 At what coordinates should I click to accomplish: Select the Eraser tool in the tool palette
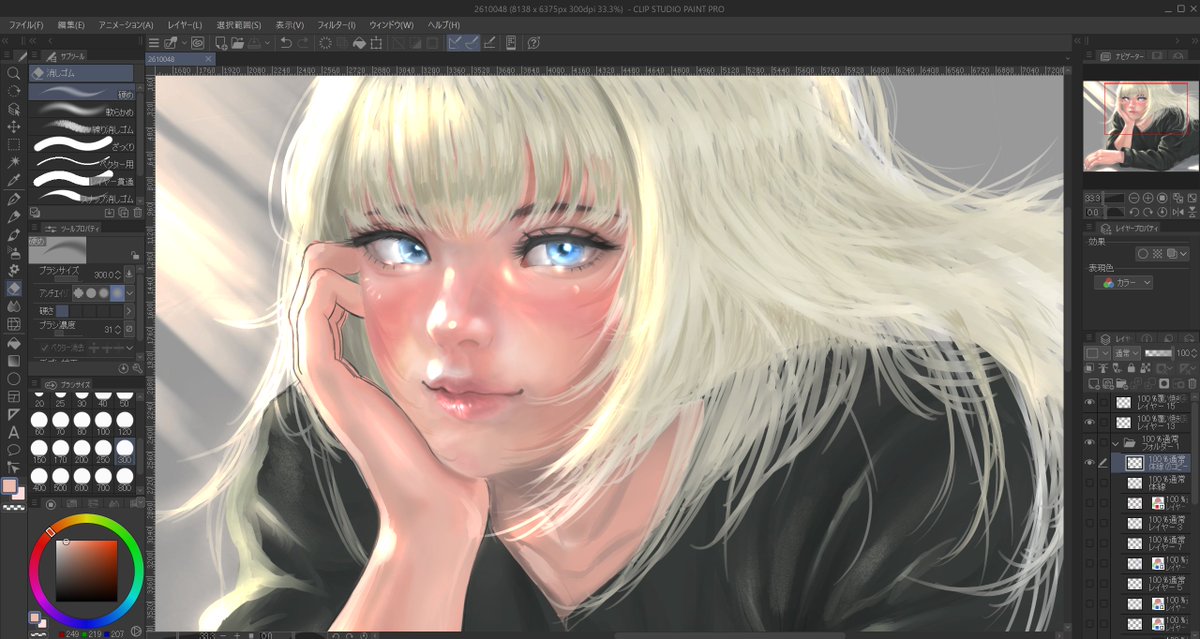[x=13, y=288]
